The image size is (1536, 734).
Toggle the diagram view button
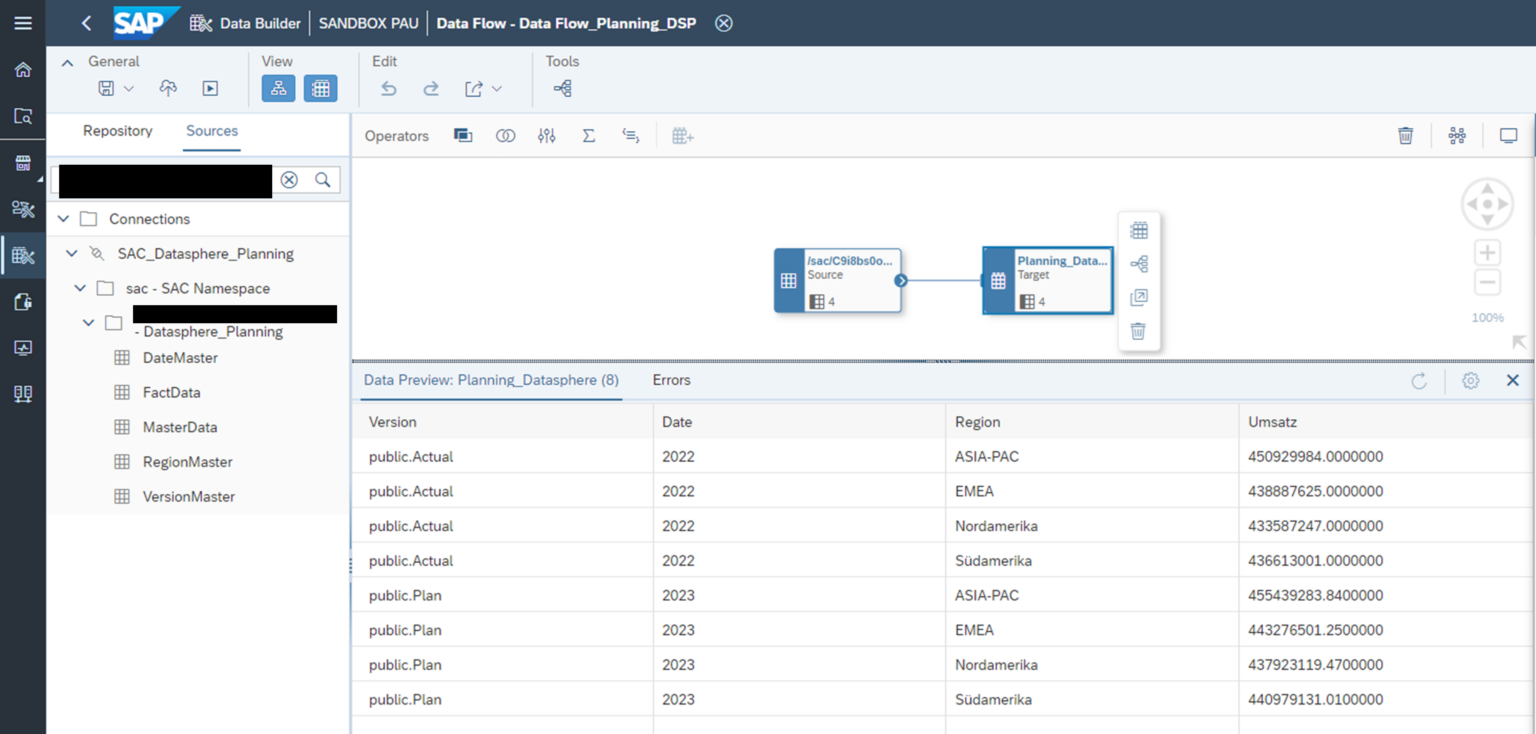coord(278,88)
